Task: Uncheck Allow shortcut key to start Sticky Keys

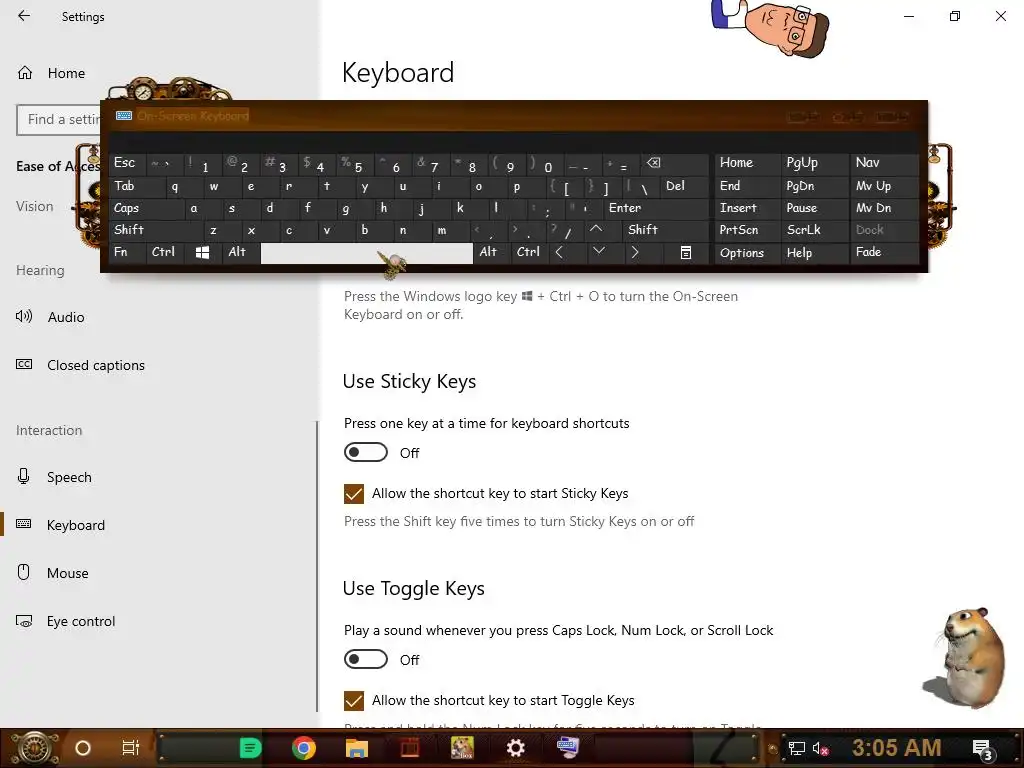Action: point(354,494)
